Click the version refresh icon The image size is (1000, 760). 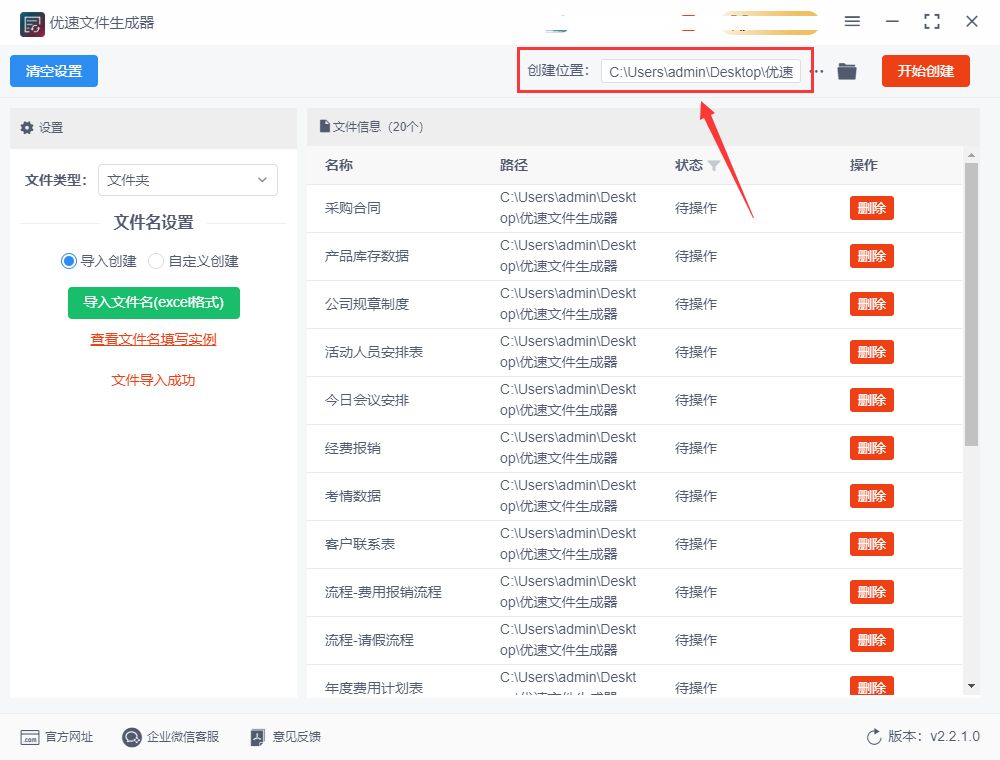pyautogui.click(x=874, y=737)
